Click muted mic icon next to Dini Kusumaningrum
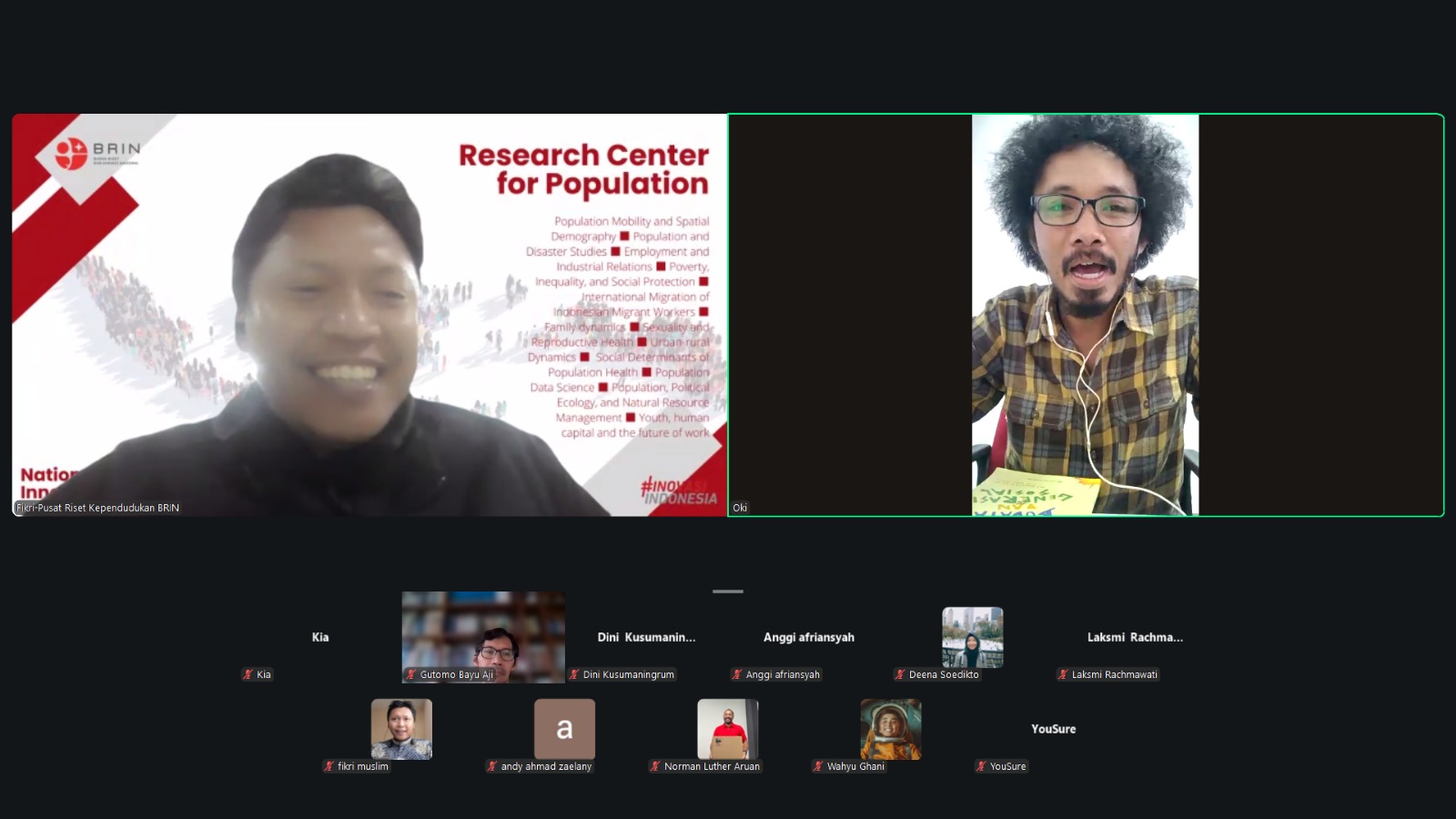The image size is (1456, 819). tap(574, 674)
